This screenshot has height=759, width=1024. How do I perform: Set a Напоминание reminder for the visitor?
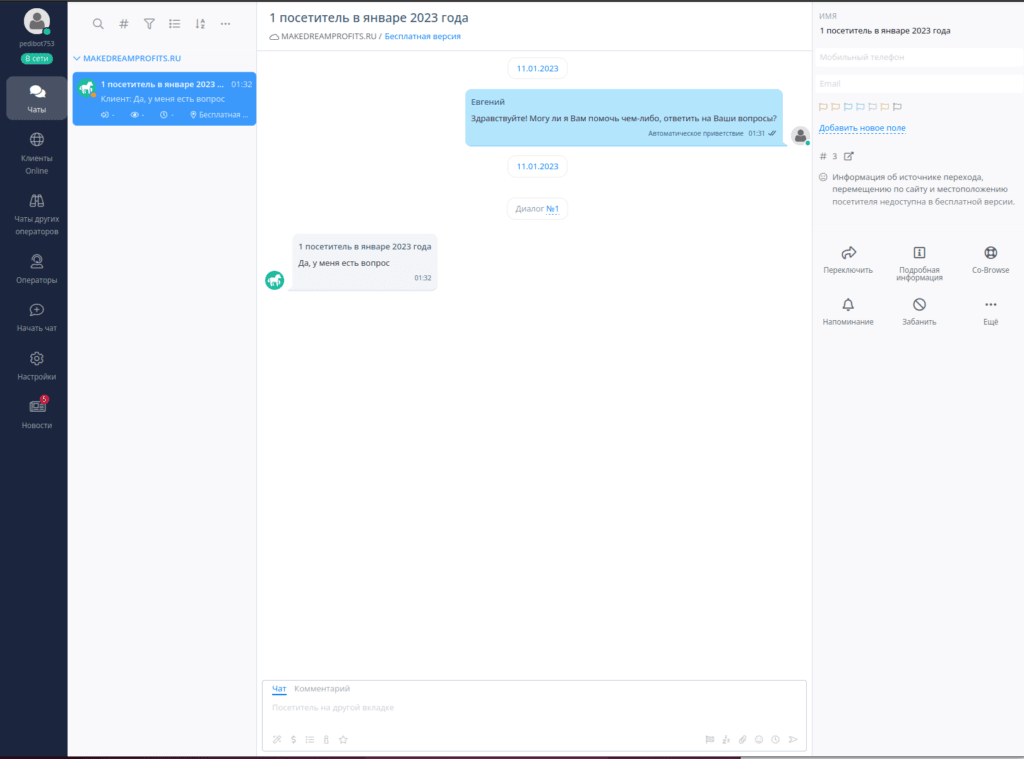point(848,305)
